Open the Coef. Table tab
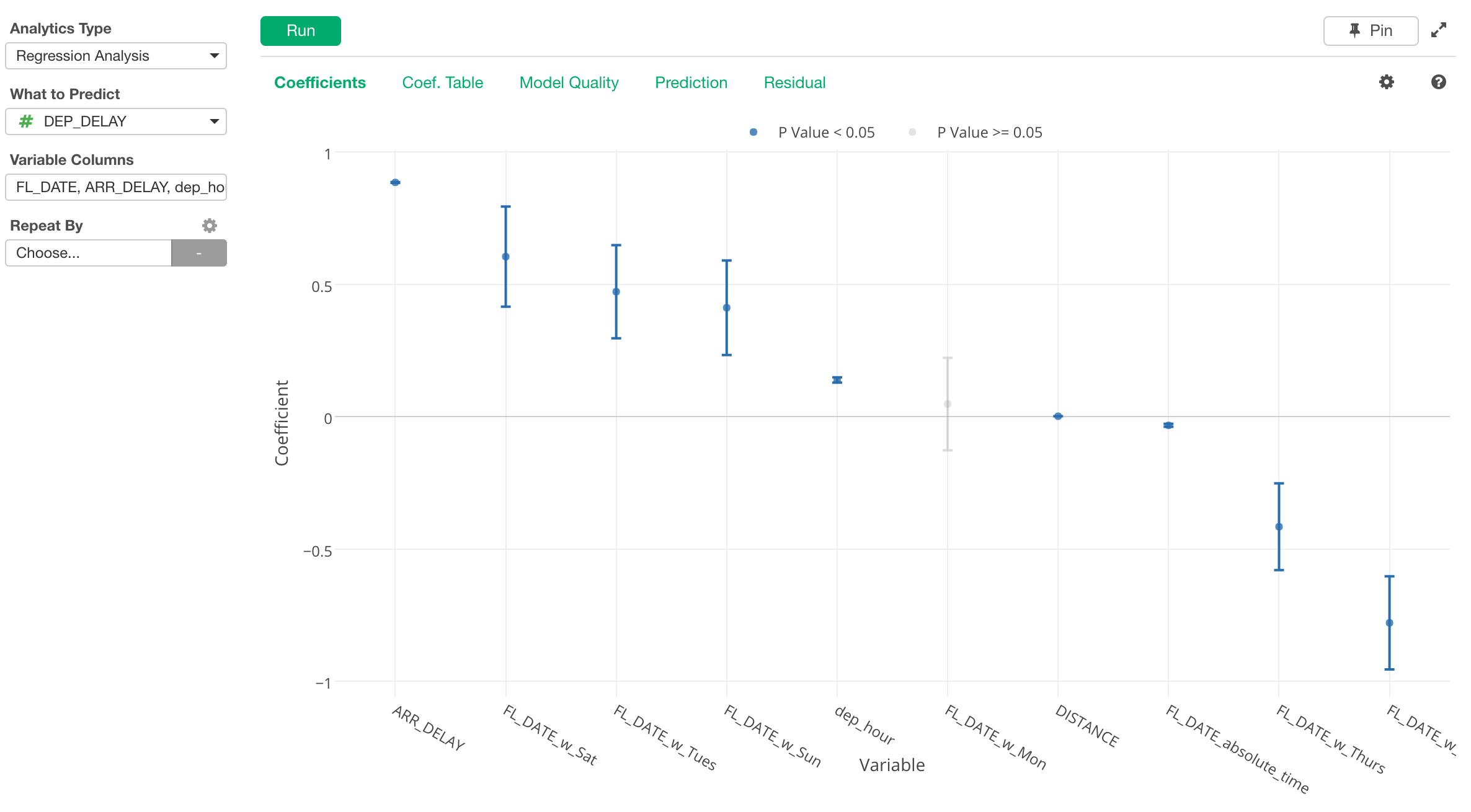Screen dimensions: 1471x812 442,82
